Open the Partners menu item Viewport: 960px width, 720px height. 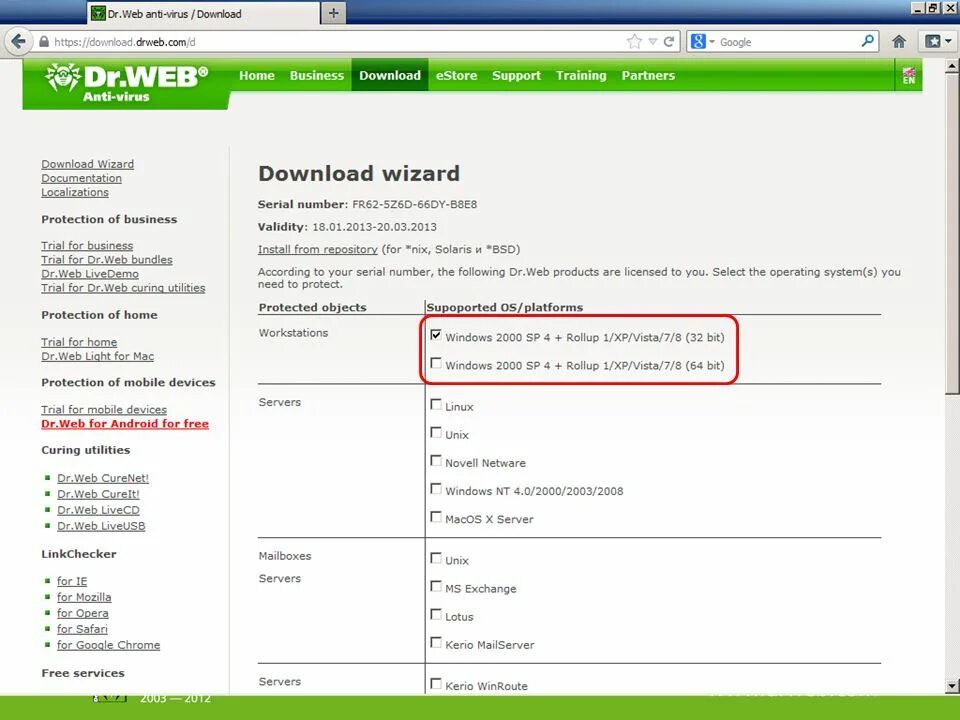pos(648,75)
